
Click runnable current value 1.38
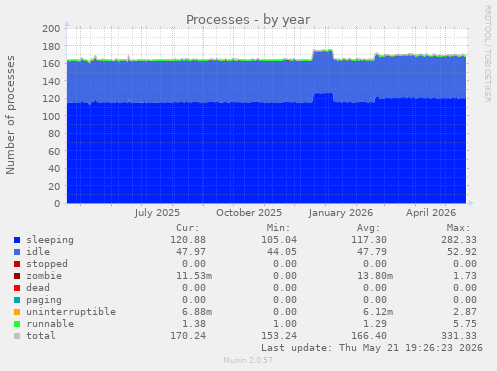pos(194,324)
